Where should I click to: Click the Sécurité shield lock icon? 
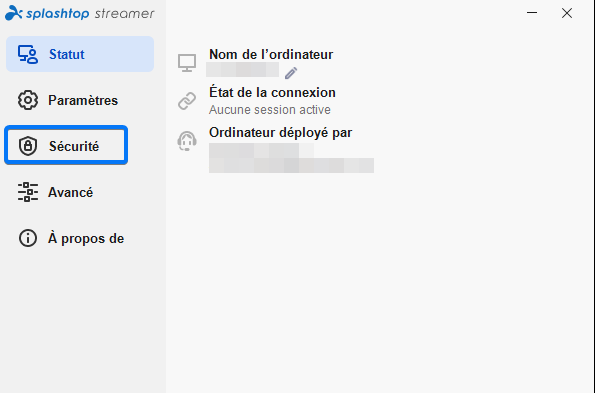(28, 146)
